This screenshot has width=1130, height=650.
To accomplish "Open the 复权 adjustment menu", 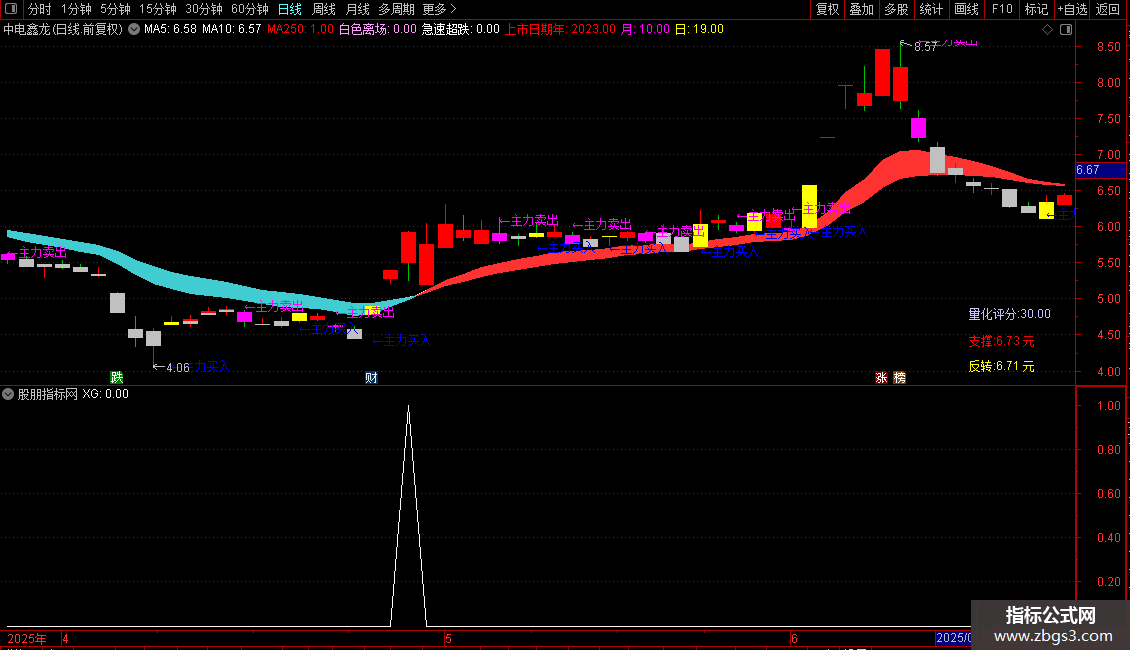I will [827, 9].
